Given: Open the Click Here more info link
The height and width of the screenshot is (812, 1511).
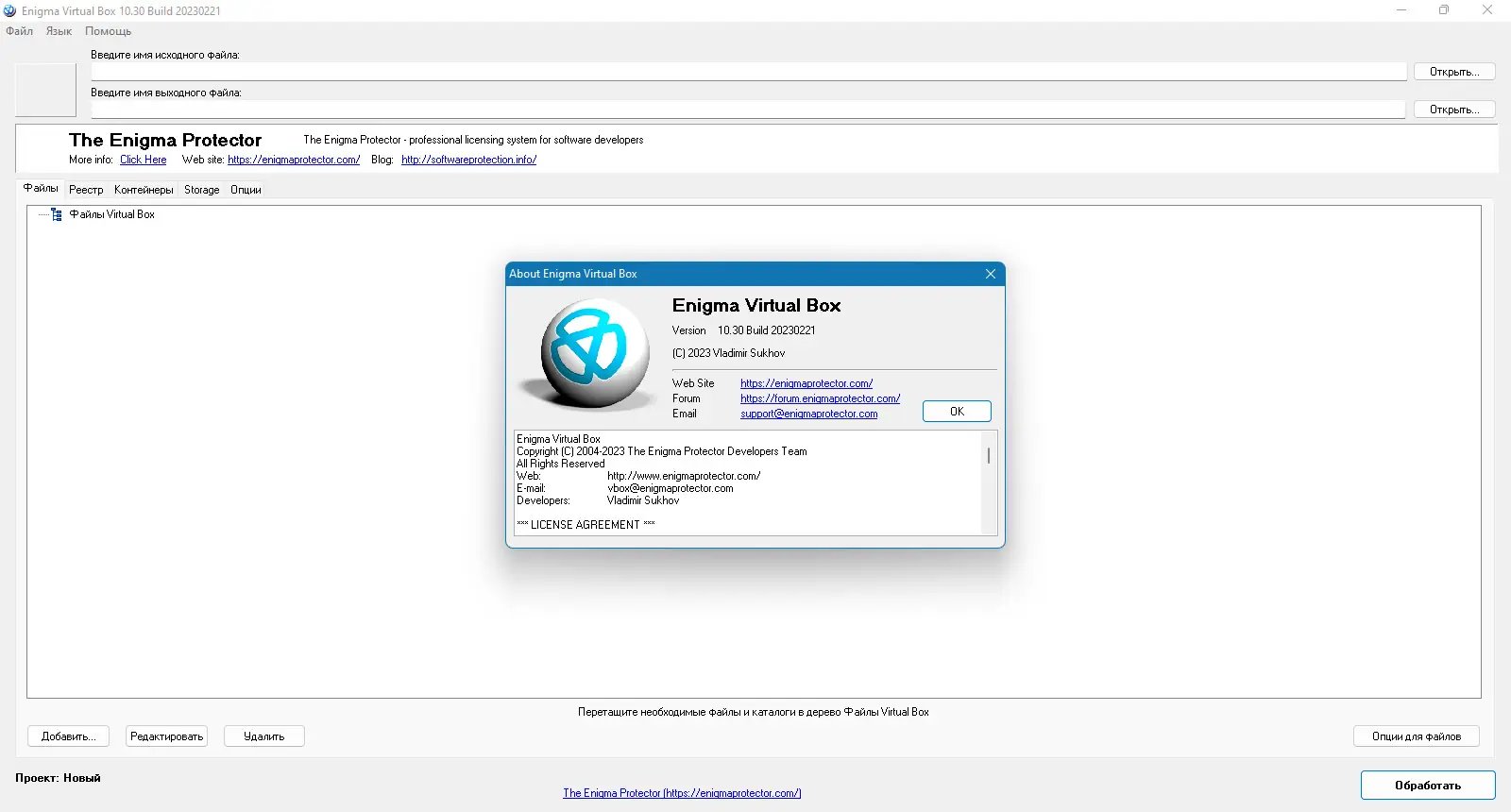Looking at the screenshot, I should pos(144,160).
